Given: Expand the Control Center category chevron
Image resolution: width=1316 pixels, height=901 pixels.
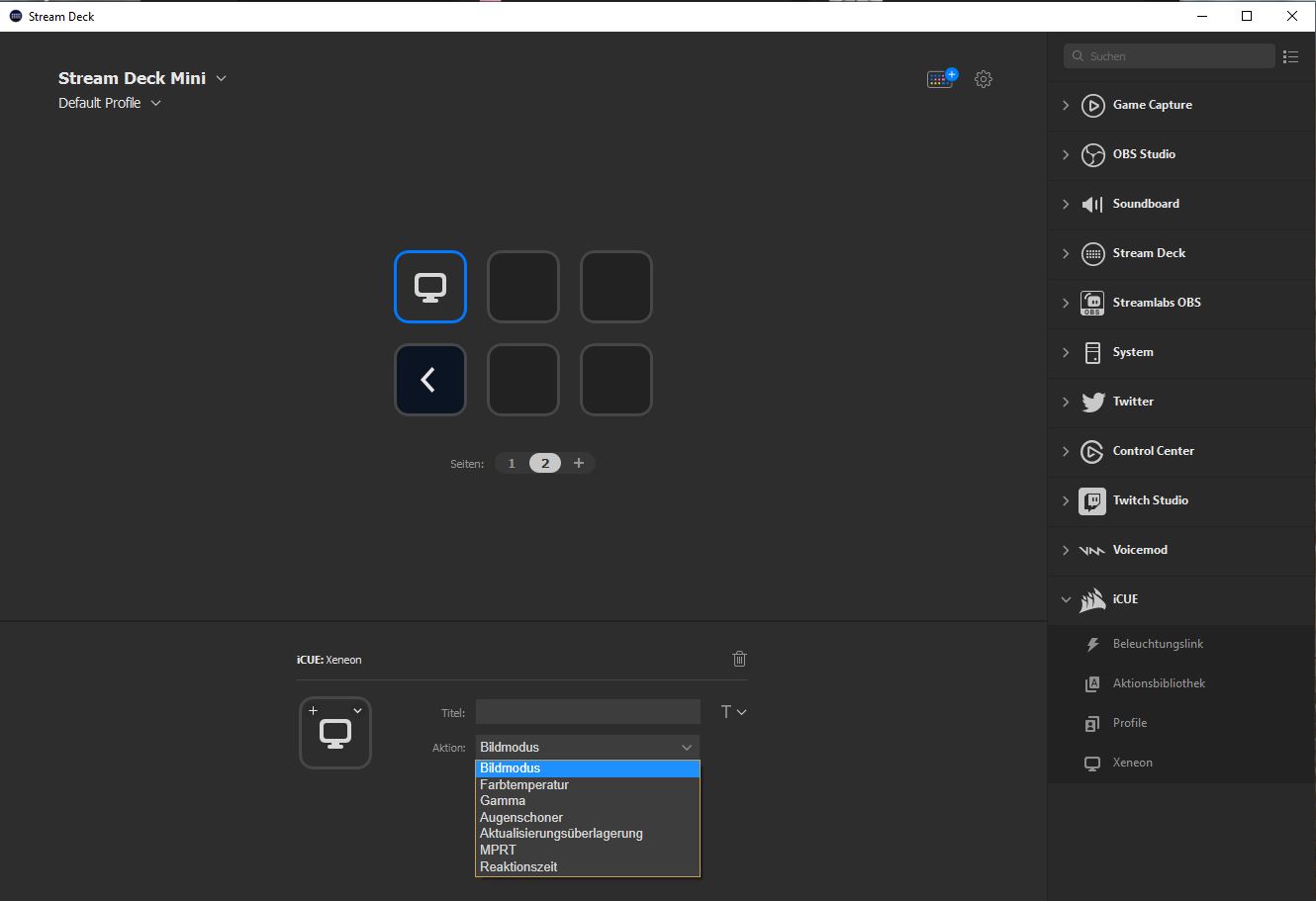Looking at the screenshot, I should click(1066, 451).
